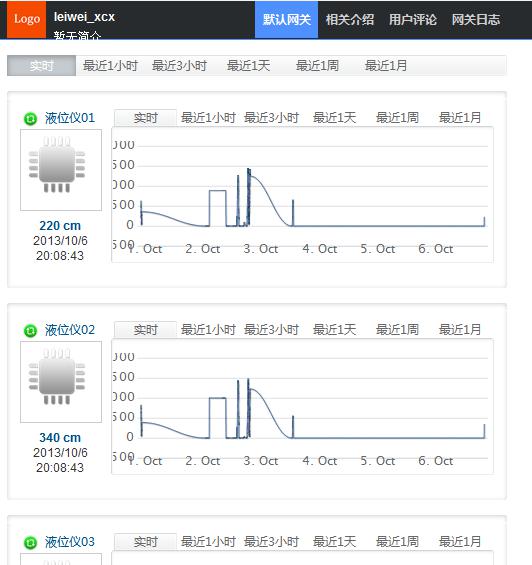Click green status icon beside 液位仪03
The width and height of the screenshot is (532, 565).
(x=30, y=542)
